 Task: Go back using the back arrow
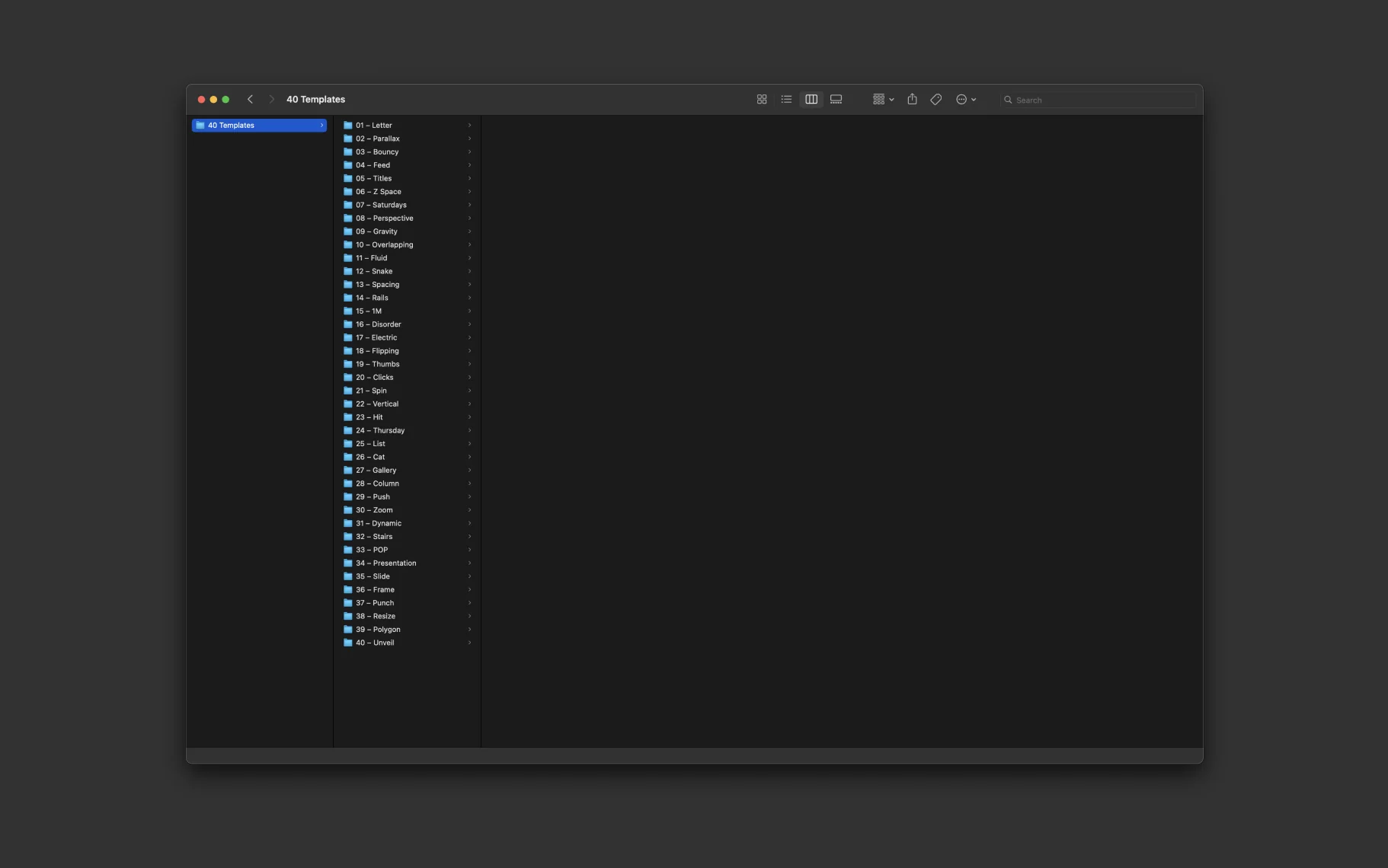250,100
